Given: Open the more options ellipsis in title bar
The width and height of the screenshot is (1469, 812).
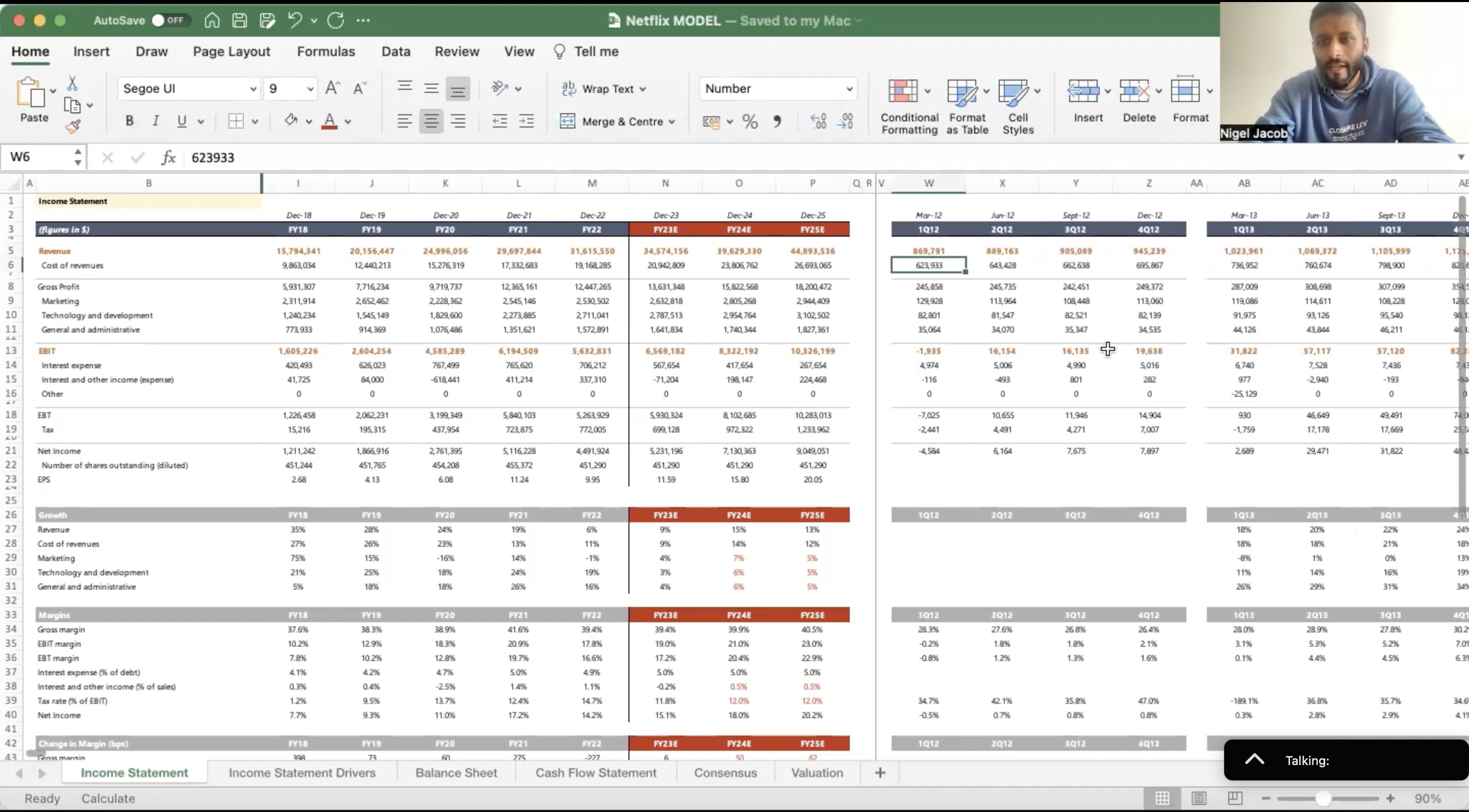Looking at the screenshot, I should tap(363, 20).
